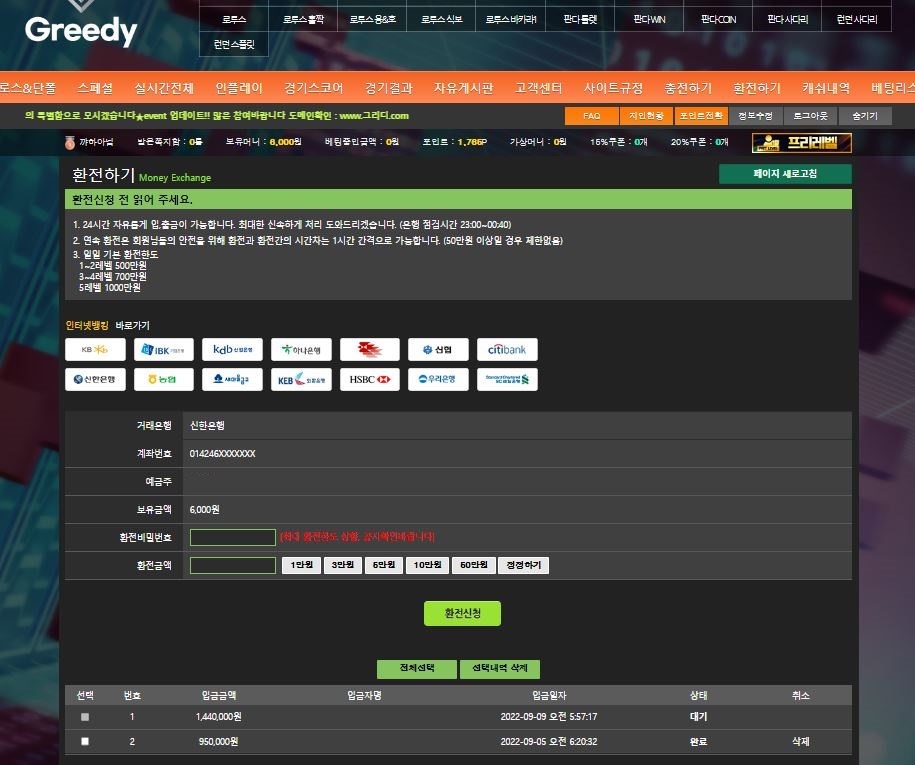Open the 경기결과 menu item
915x765 pixels.
(x=389, y=87)
